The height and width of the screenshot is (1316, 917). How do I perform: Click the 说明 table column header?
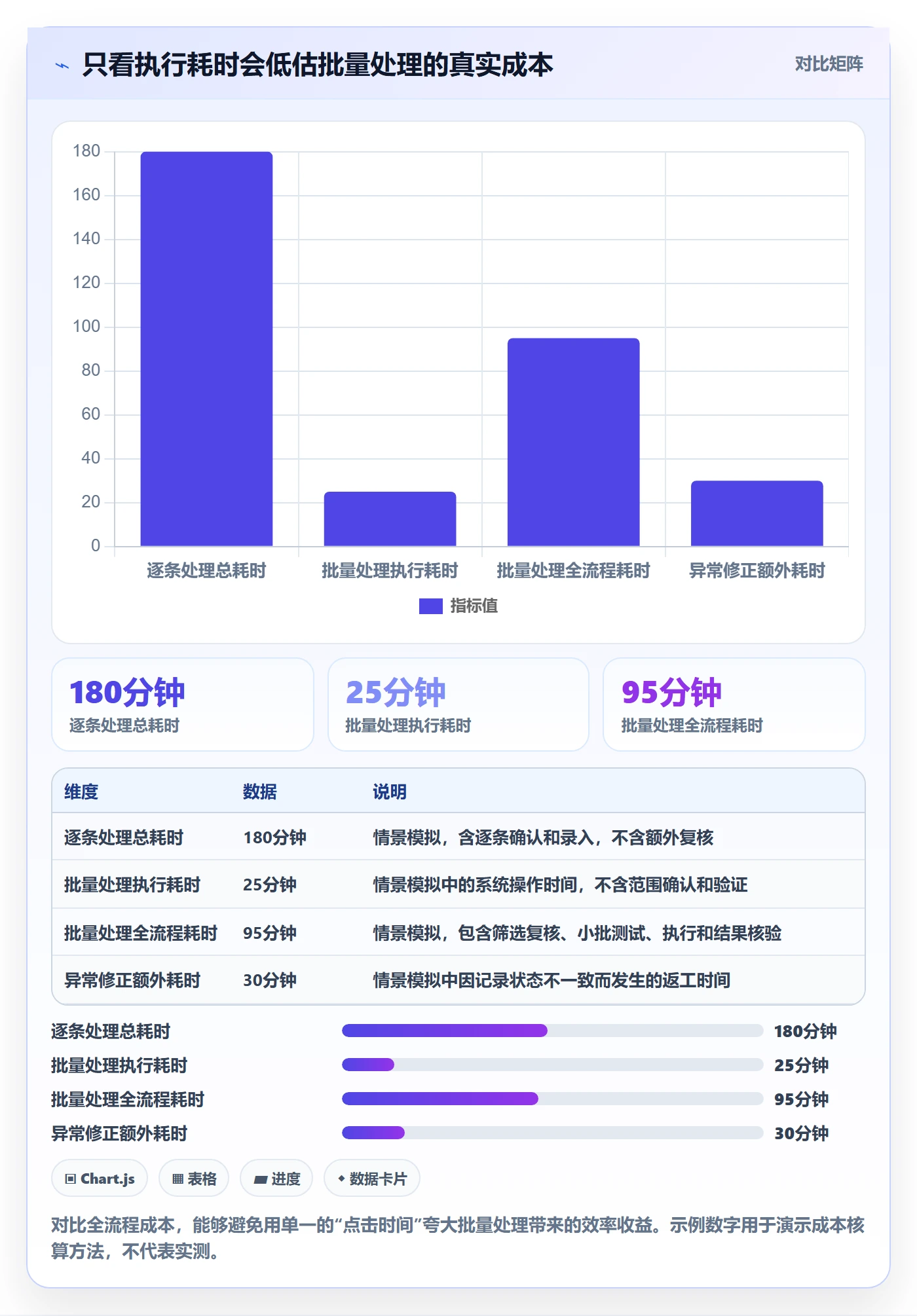point(390,792)
